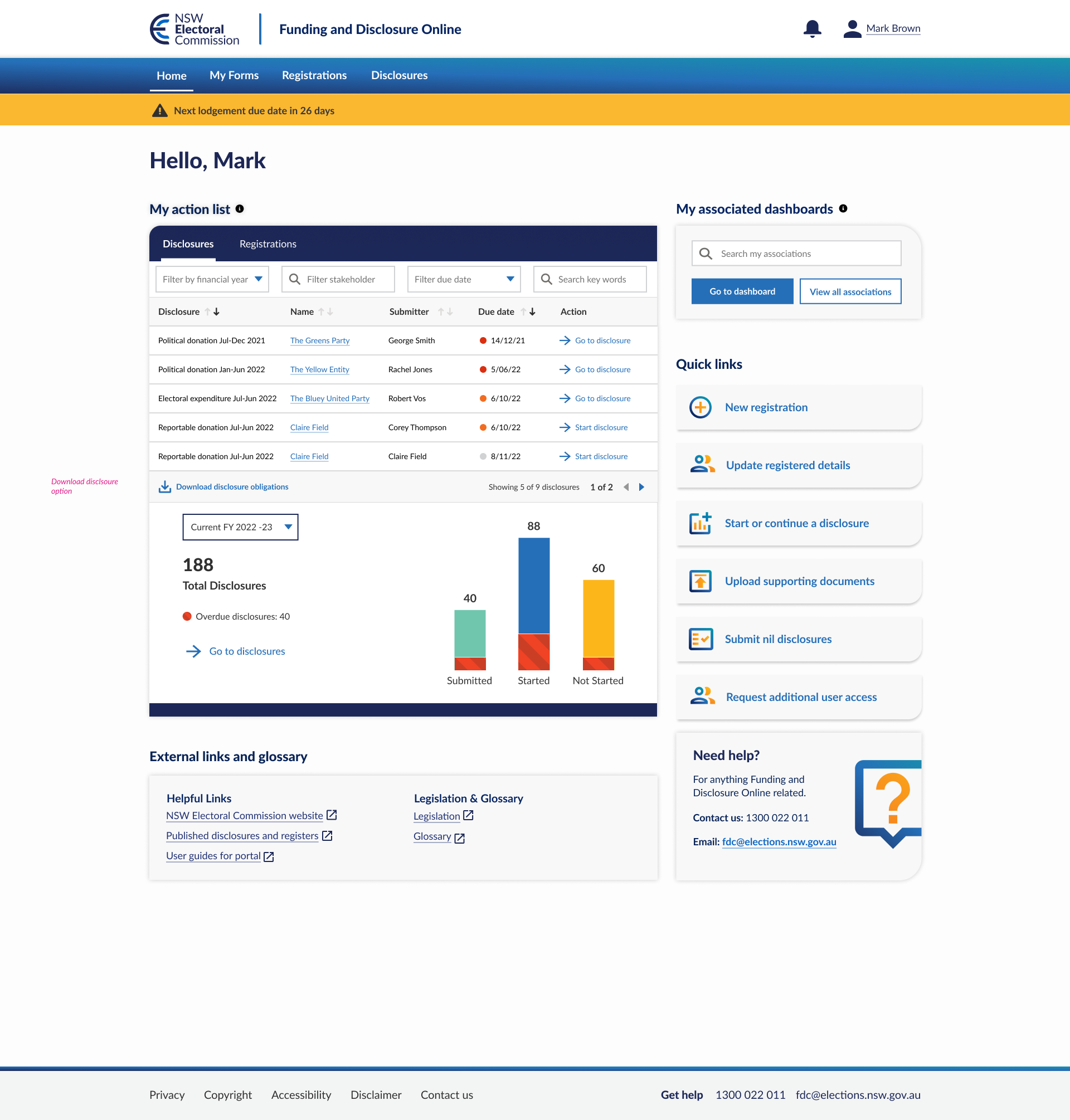The height and width of the screenshot is (1120, 1070).
Task: Toggle sort order on Due Date column
Action: point(528,311)
